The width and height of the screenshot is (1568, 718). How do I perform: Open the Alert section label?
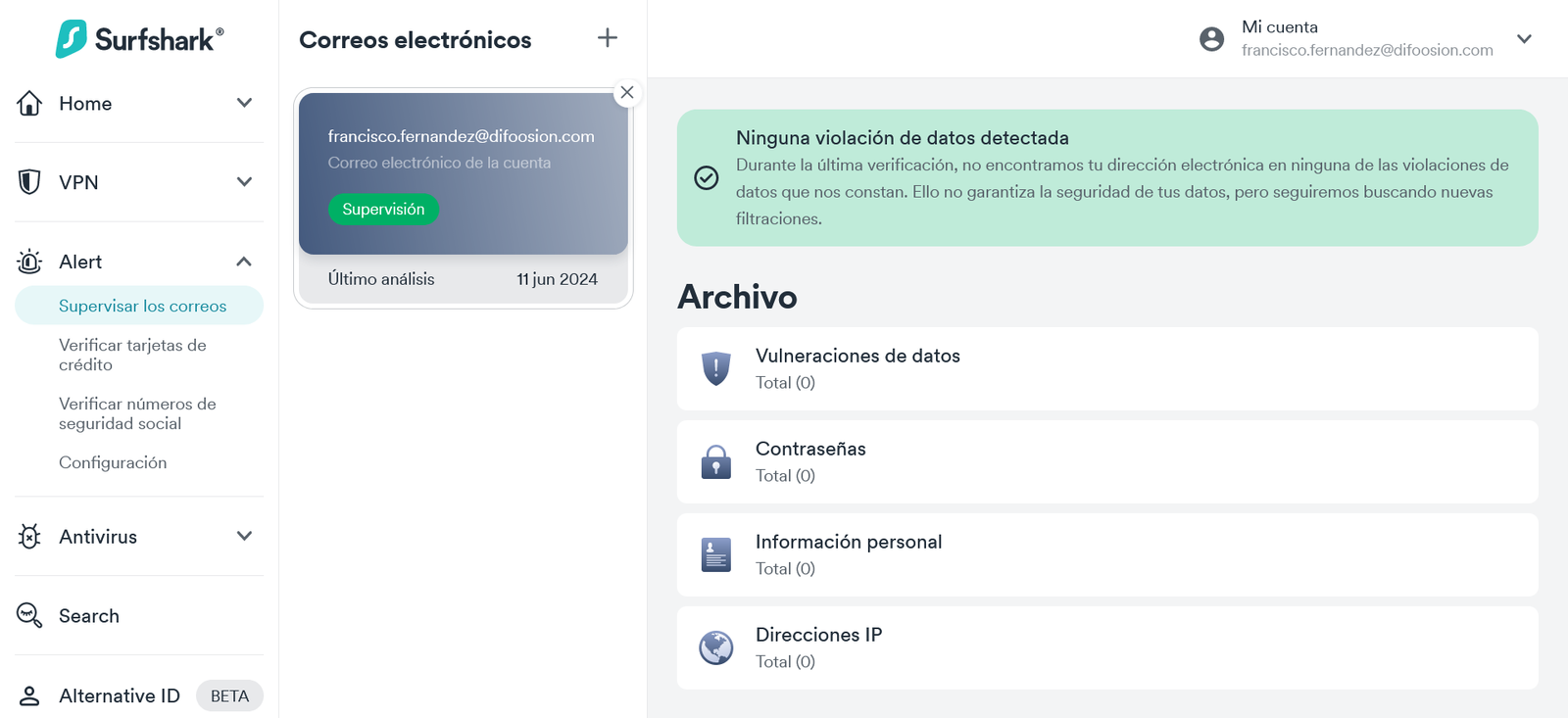point(80,262)
